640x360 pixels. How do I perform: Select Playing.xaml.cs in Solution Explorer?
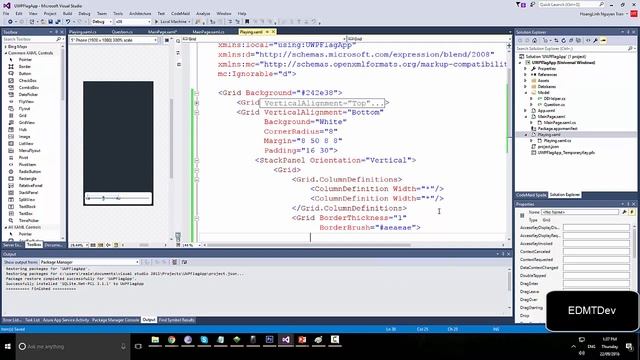(x=557, y=140)
